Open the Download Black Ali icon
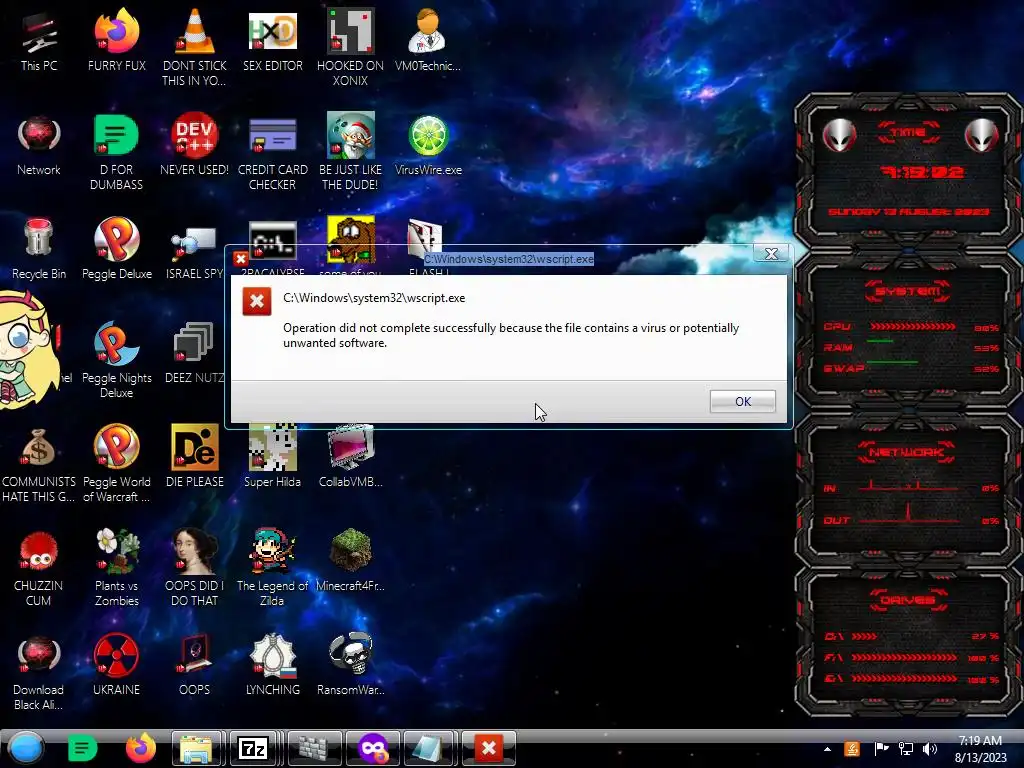 pyautogui.click(x=39, y=673)
